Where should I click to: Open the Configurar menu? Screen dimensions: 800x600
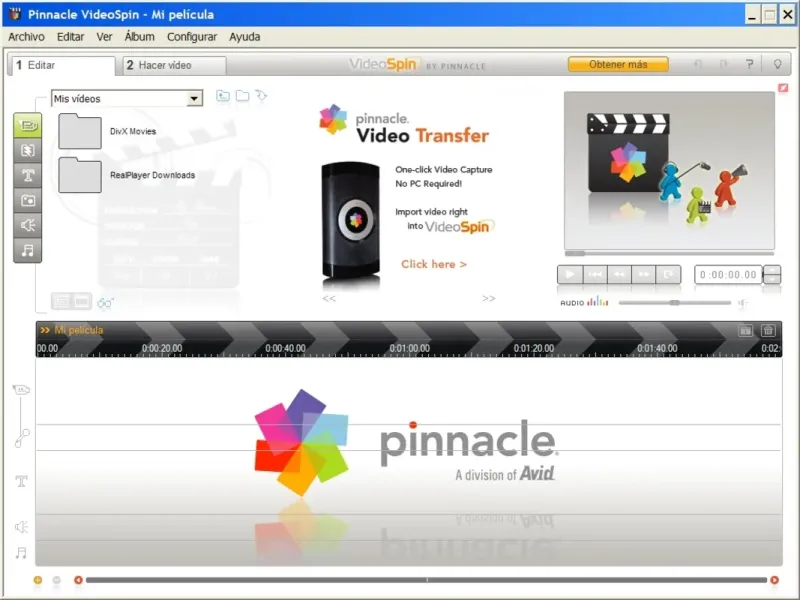[192, 37]
